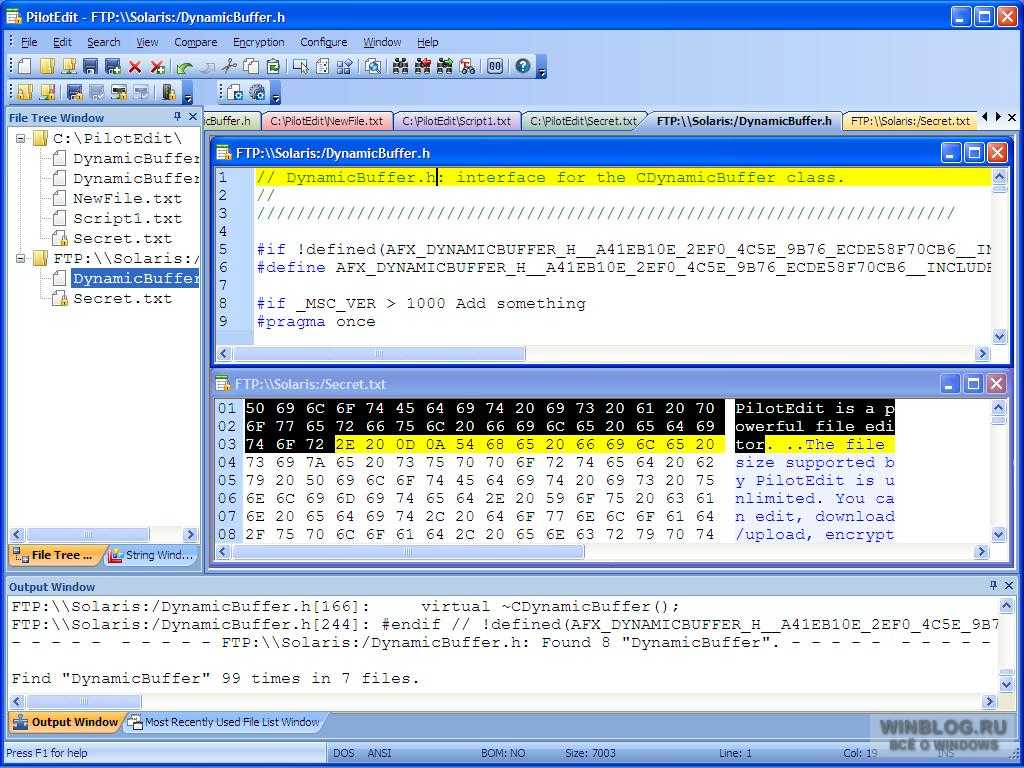Click the Secret.txt hex view horizontal scrollbar thumb
Image resolution: width=1024 pixels, height=768 pixels.
409,552
